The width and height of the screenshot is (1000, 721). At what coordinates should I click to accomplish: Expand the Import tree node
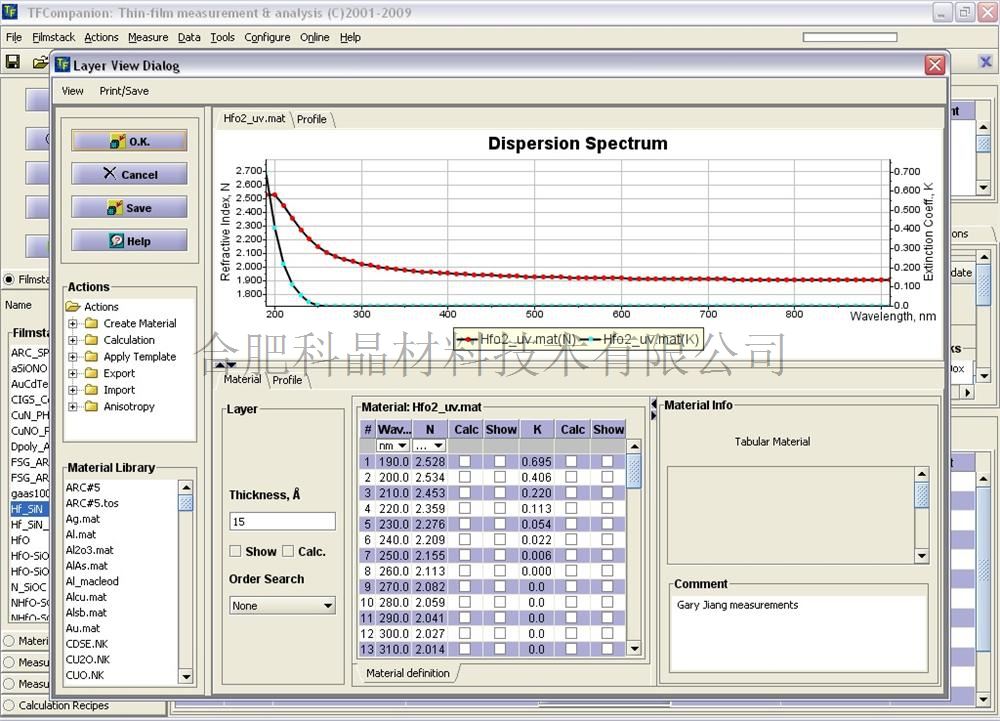pos(73,390)
